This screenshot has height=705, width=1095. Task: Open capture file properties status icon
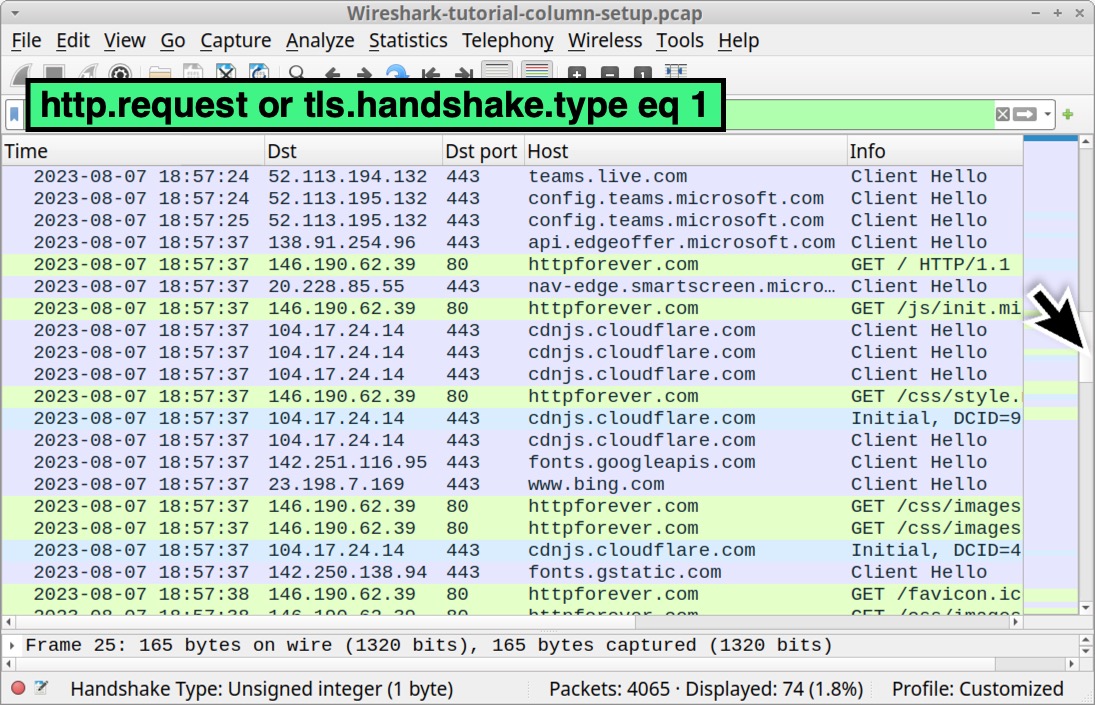coord(42,688)
